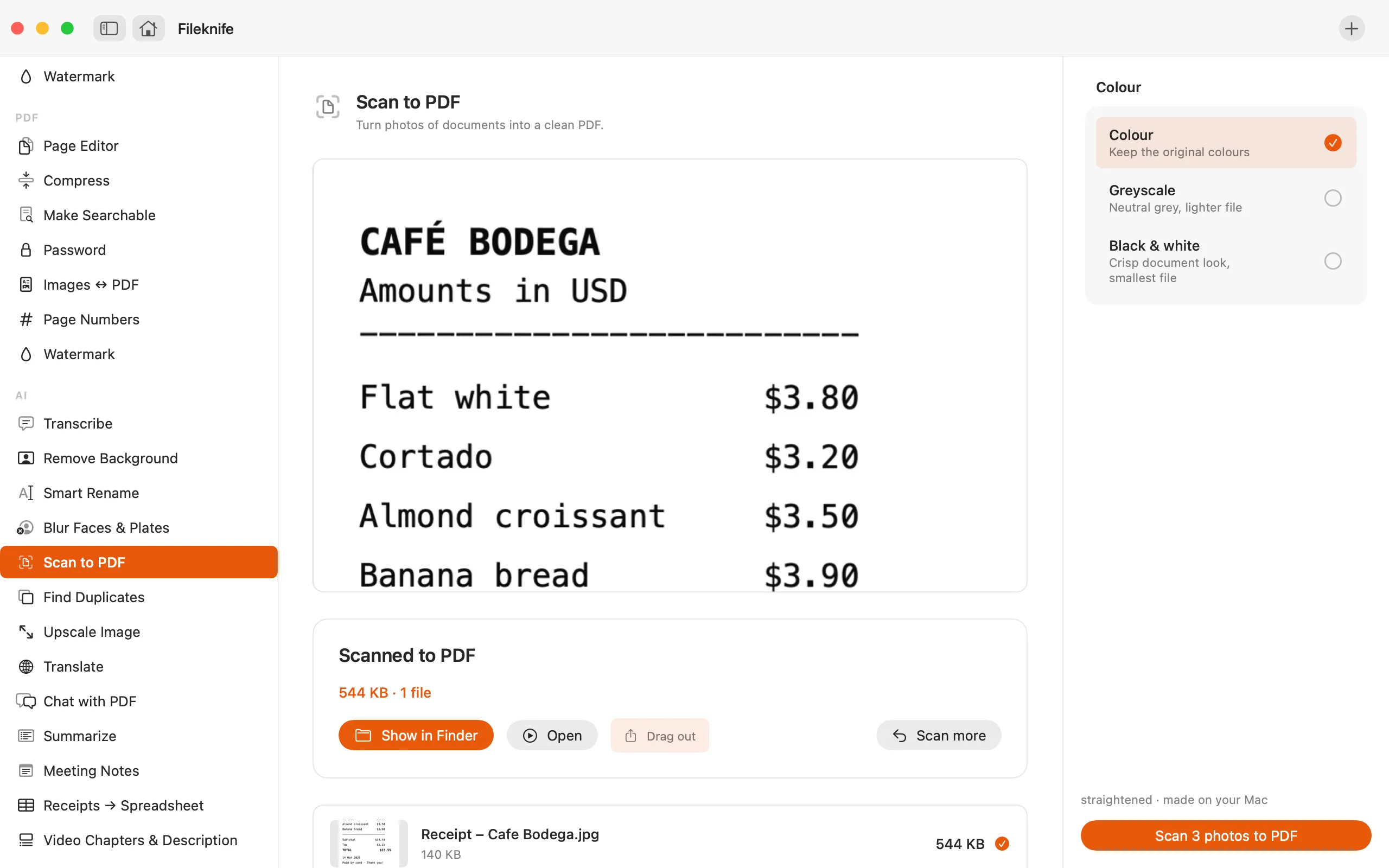Toggle checkmark for Receipt – Cafe Bodega.jpg

pos(1002,843)
